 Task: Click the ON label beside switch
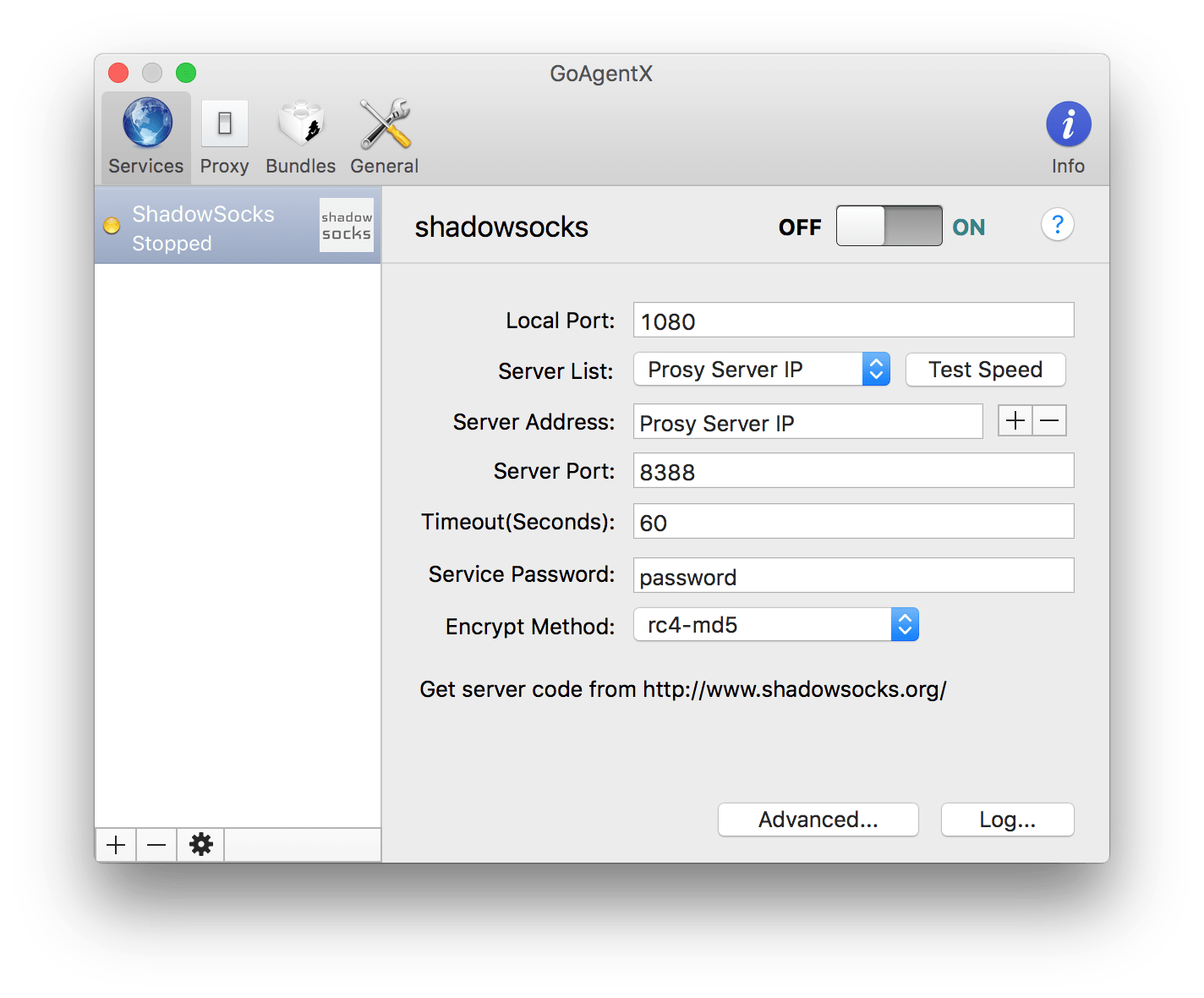(969, 228)
